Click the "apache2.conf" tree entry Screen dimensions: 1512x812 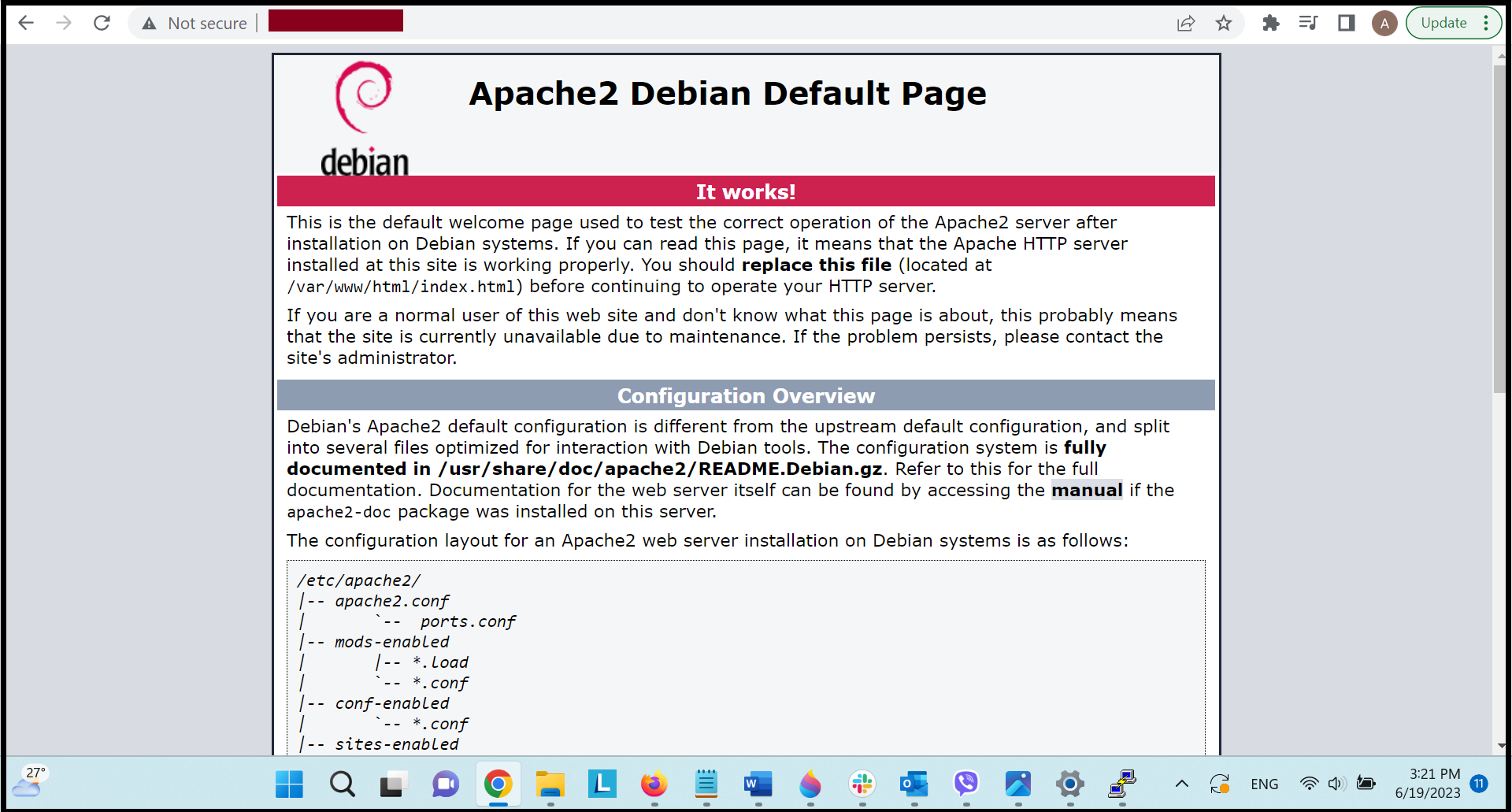point(391,601)
